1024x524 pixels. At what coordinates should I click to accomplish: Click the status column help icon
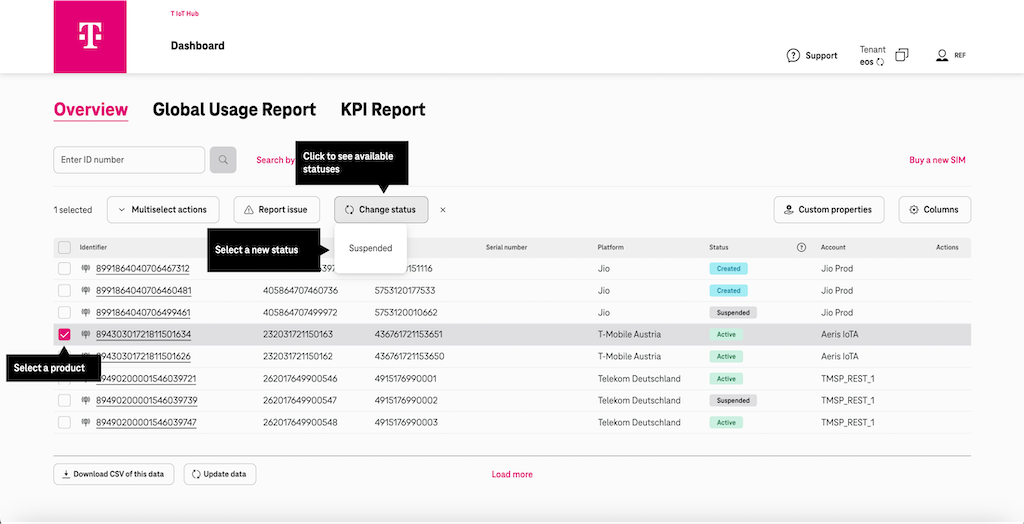801,248
